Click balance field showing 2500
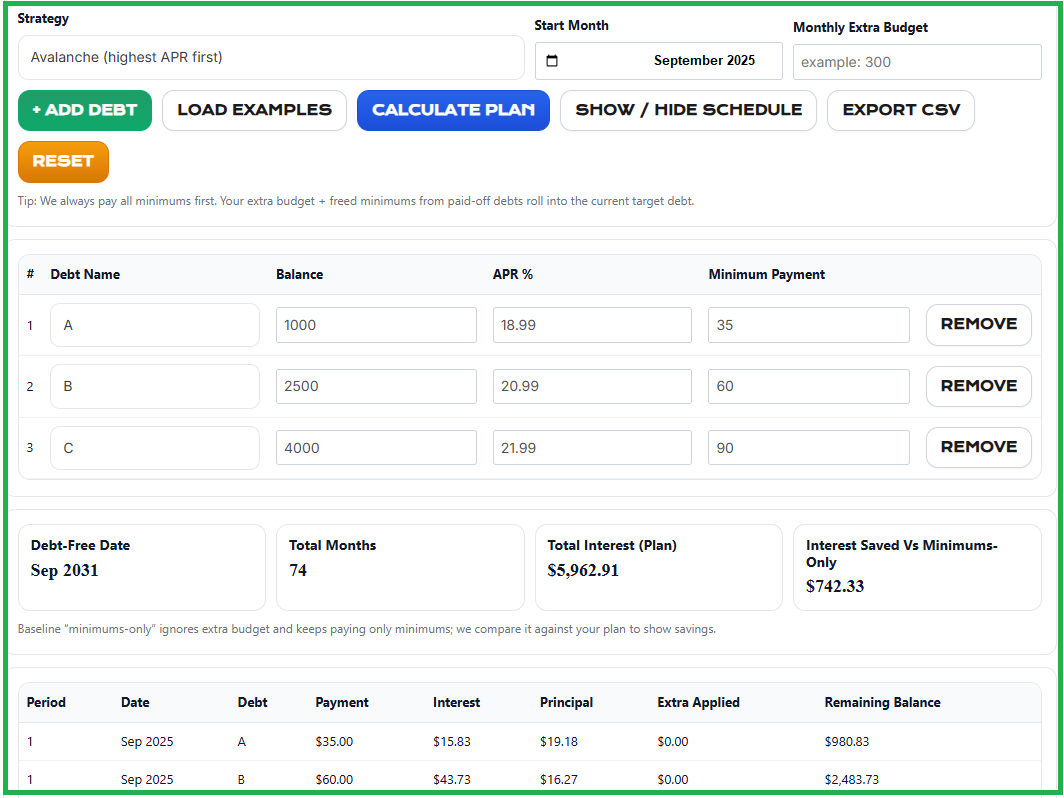 click(376, 386)
